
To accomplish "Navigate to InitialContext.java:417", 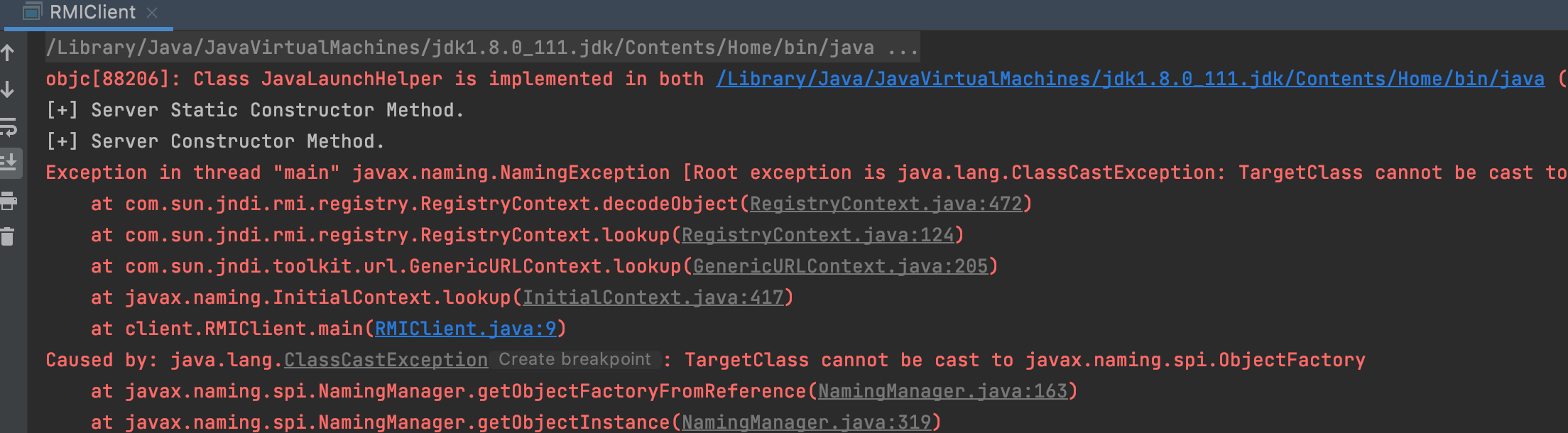I will pos(653,297).
